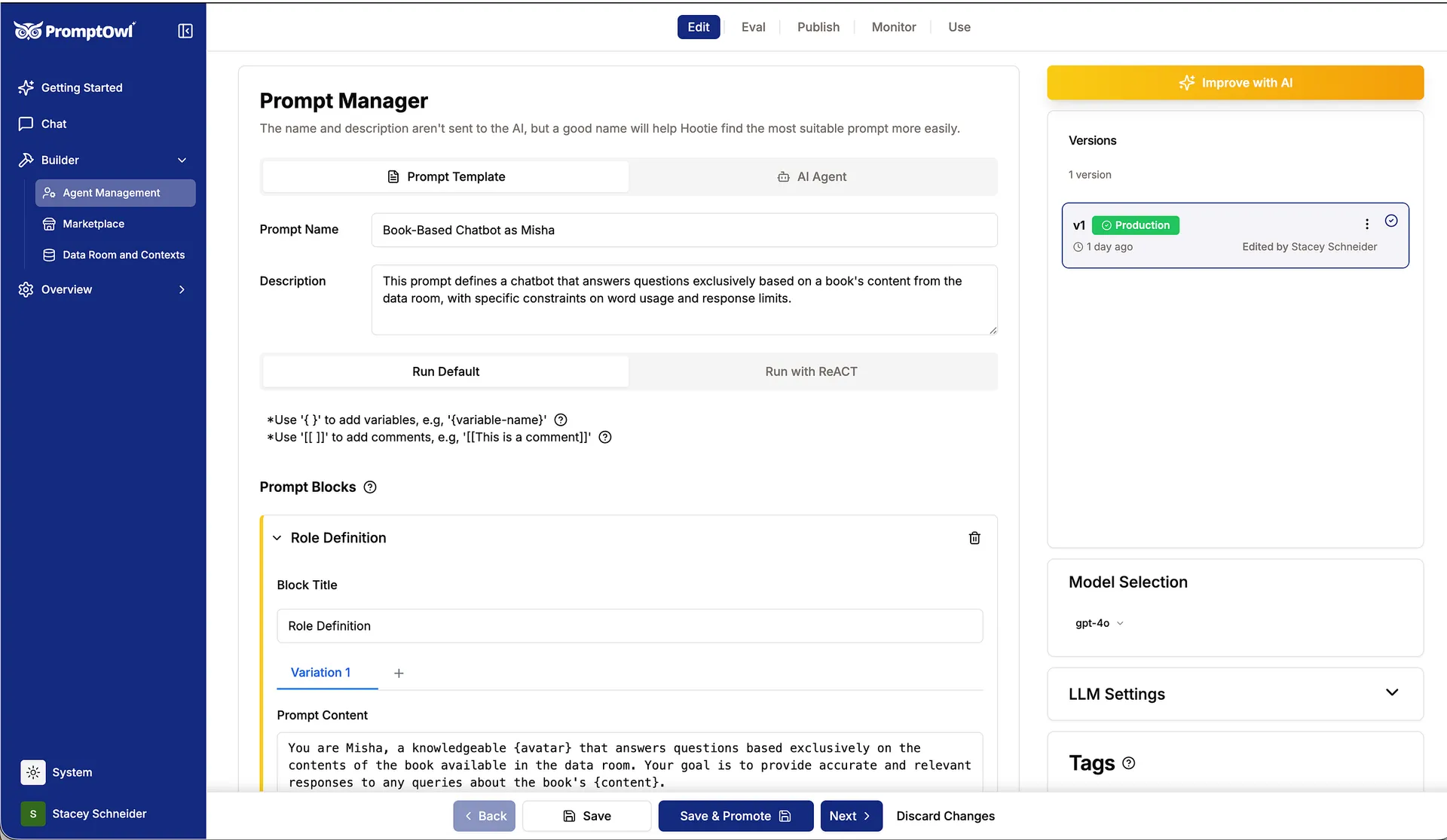Collapse the Role Definition block

tap(277, 538)
